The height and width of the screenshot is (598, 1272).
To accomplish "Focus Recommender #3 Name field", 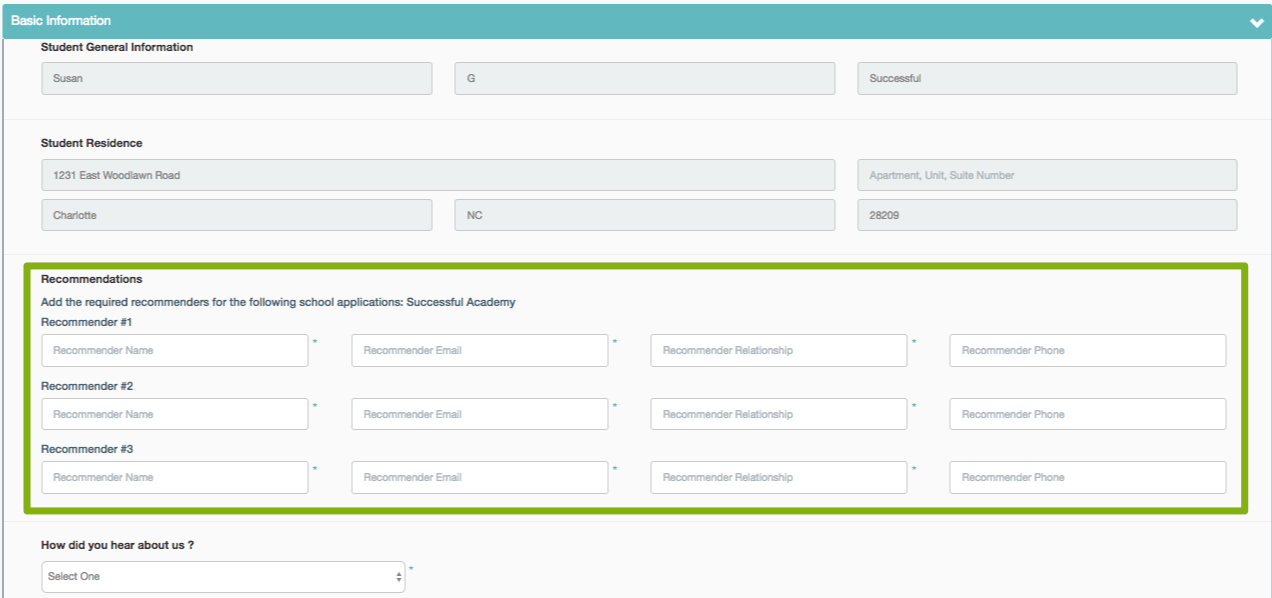I will 175,478.
